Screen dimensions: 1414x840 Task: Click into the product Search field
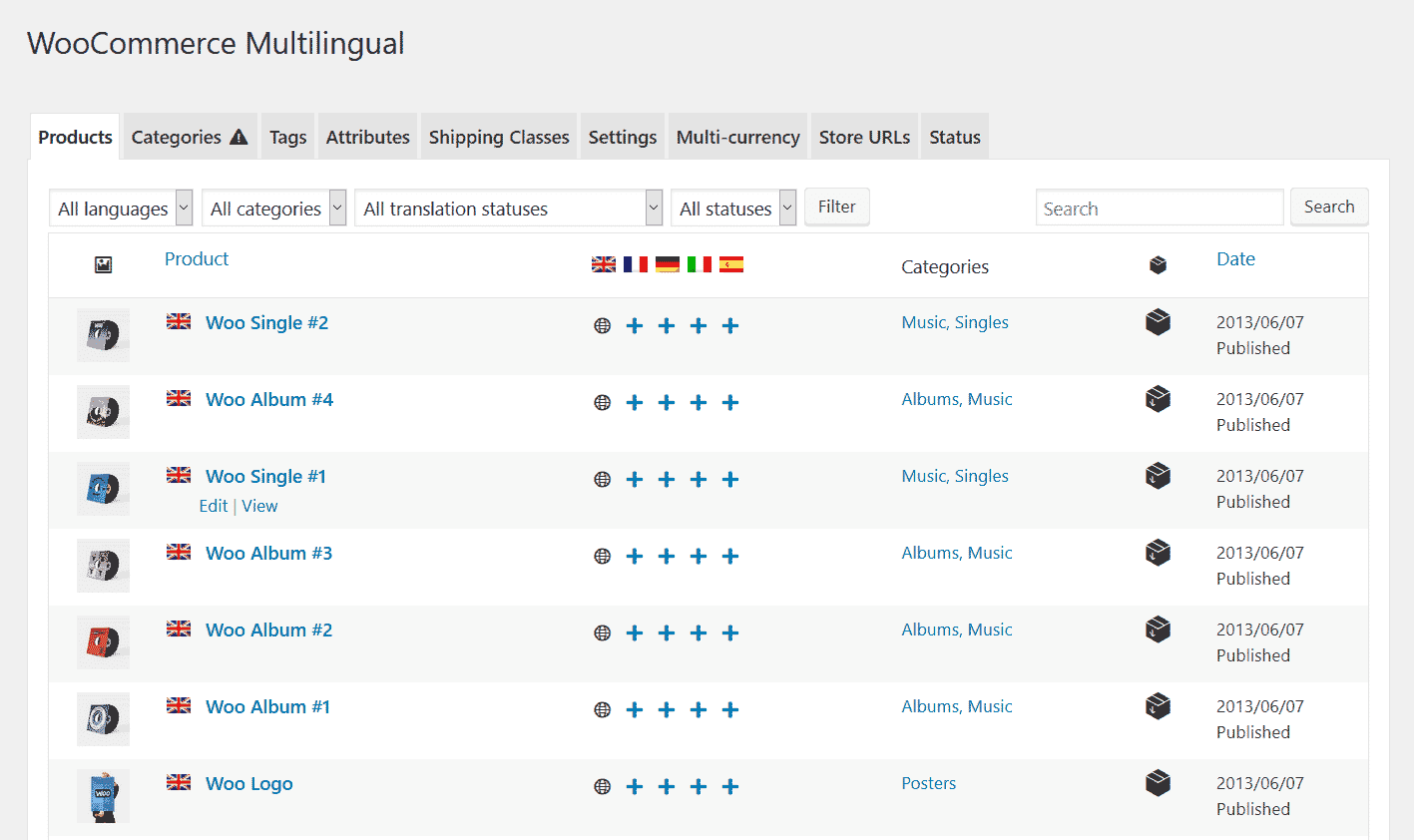1159,209
